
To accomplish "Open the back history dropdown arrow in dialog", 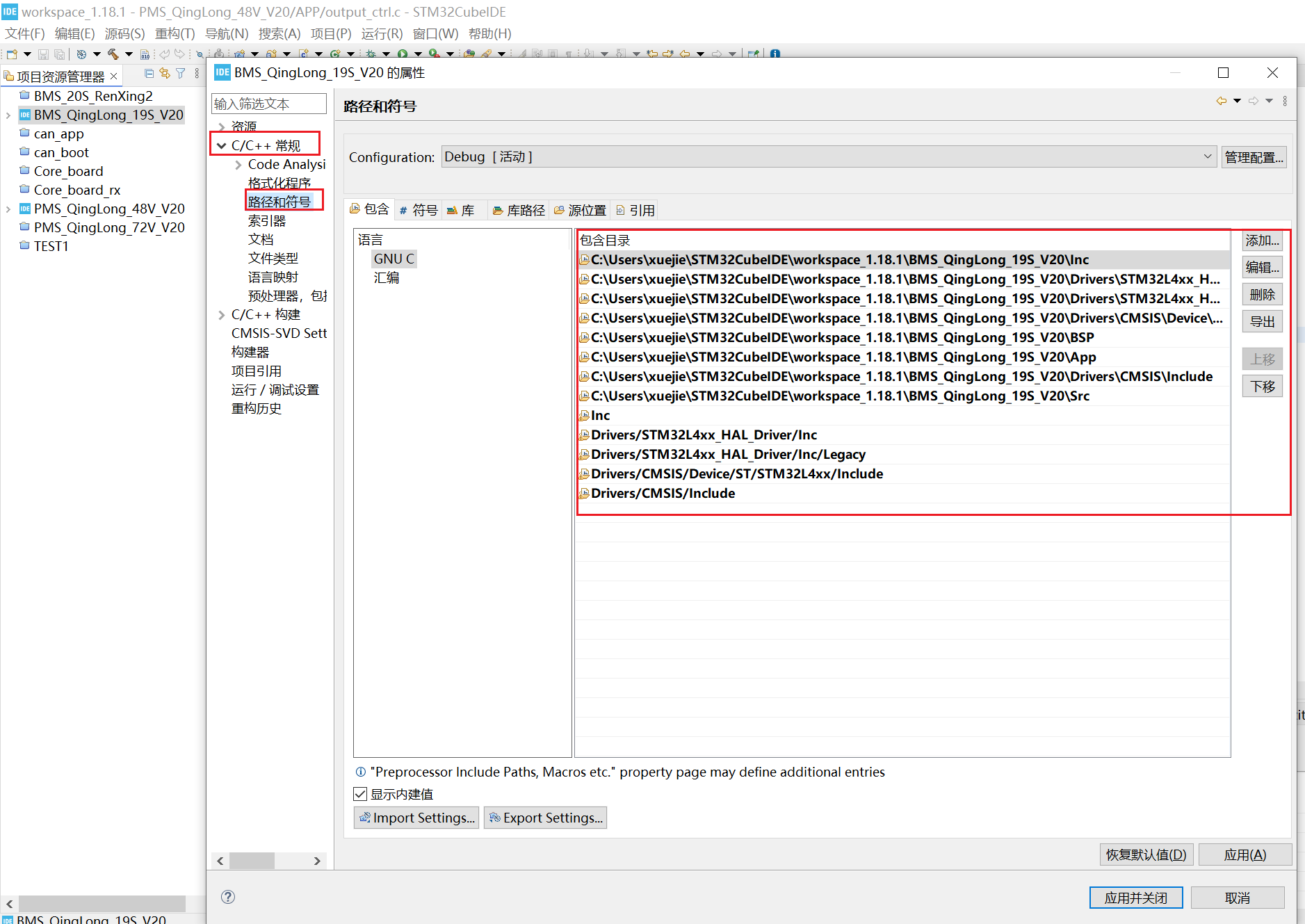I will pos(1238,102).
